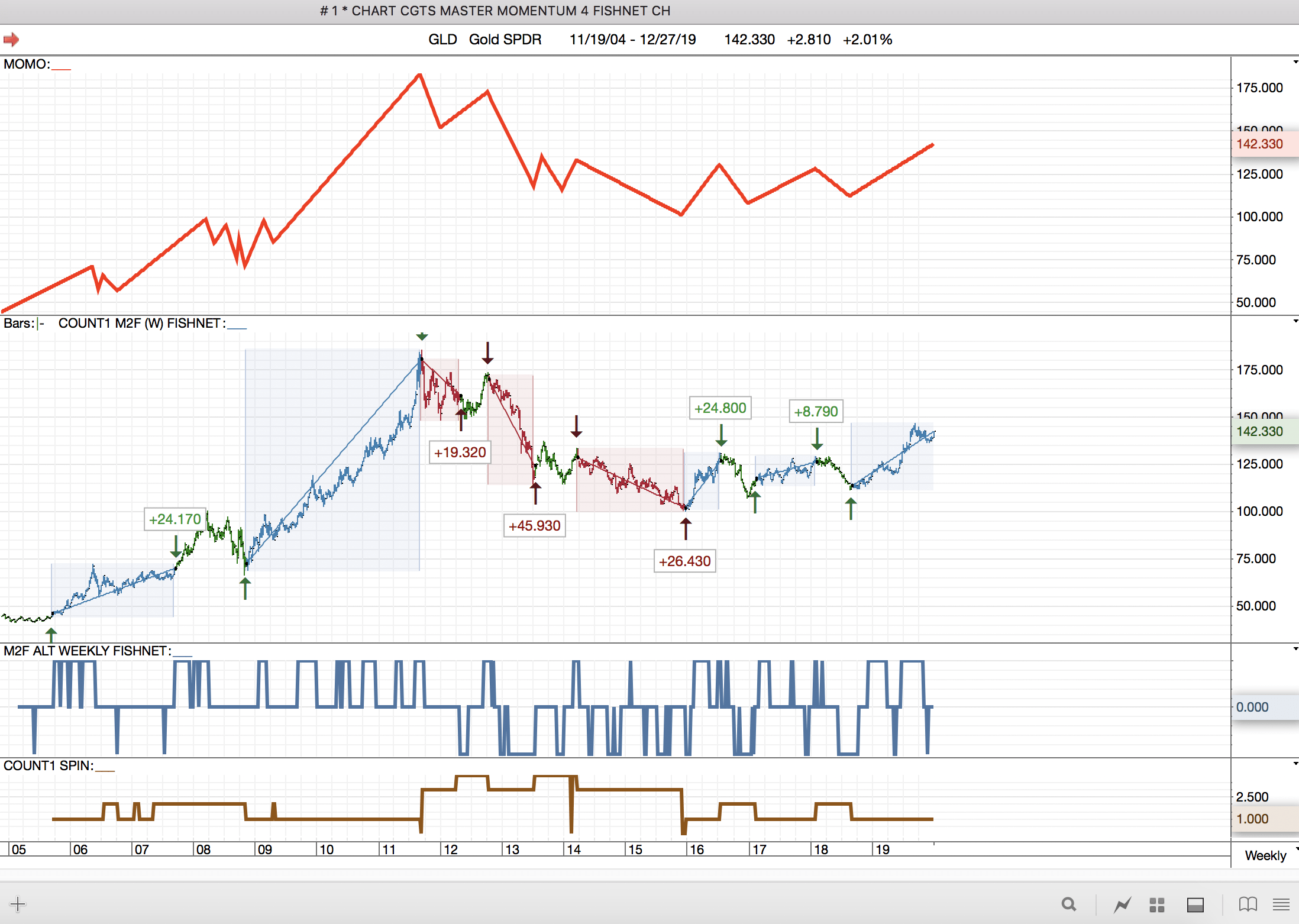Click the GLD ticker symbol
This screenshot has height=924, width=1299.
[x=442, y=40]
